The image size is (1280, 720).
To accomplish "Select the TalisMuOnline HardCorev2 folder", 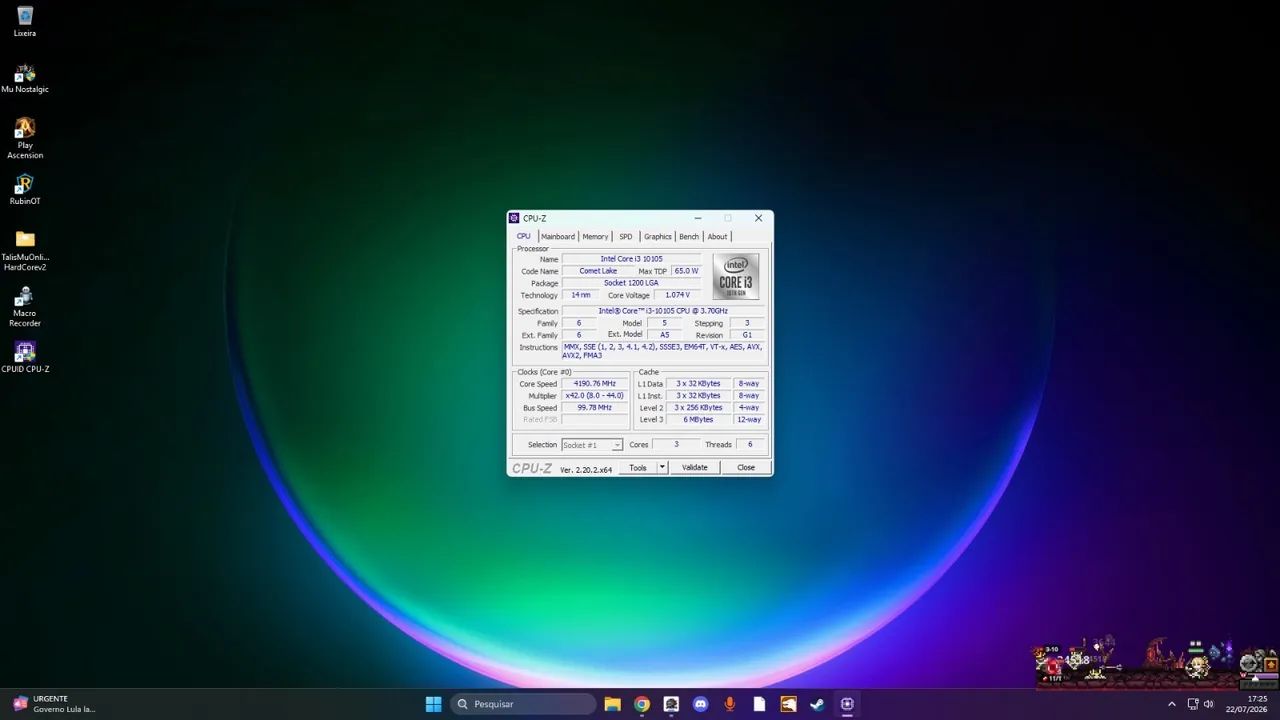I will (x=25, y=250).
